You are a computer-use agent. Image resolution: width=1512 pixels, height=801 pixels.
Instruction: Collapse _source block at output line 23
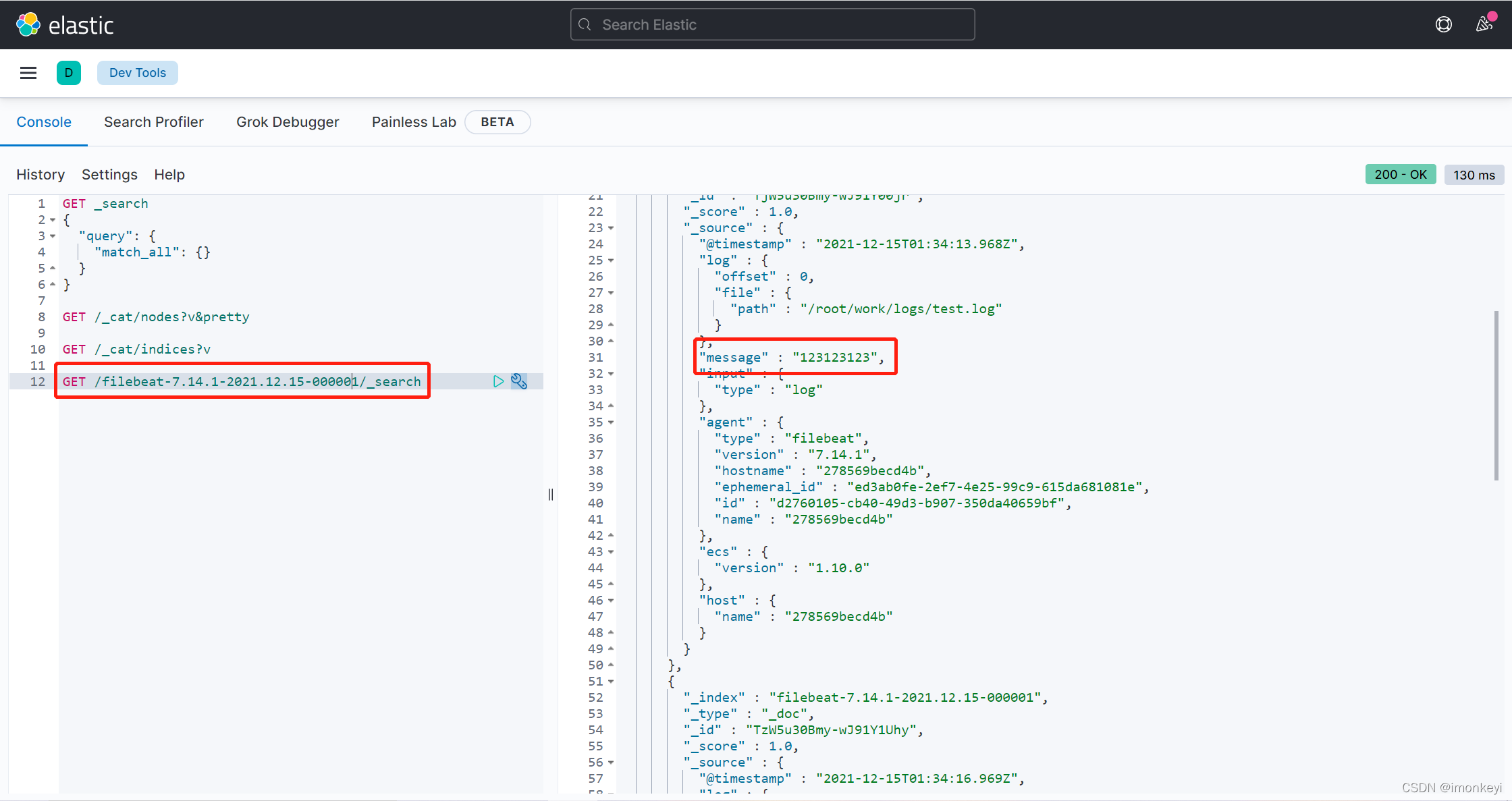click(x=611, y=228)
